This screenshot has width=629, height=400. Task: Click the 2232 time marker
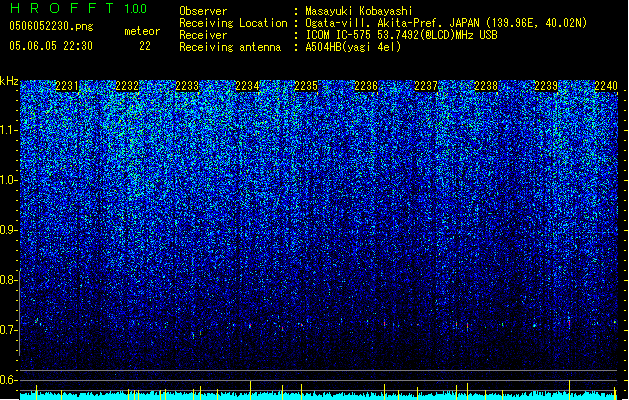coord(127,86)
